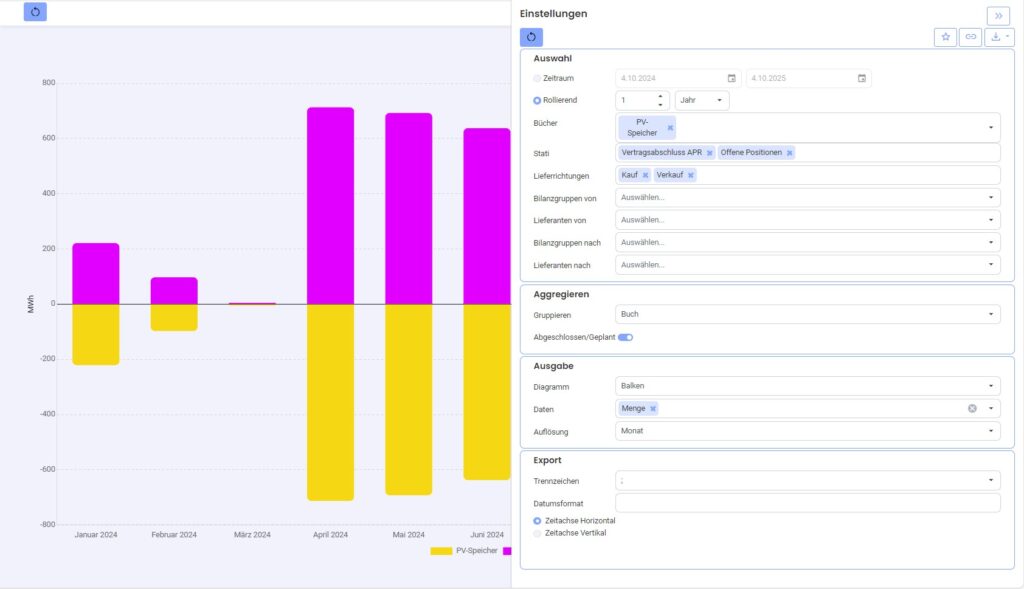Remove the Offene Positionen status tag

point(790,153)
